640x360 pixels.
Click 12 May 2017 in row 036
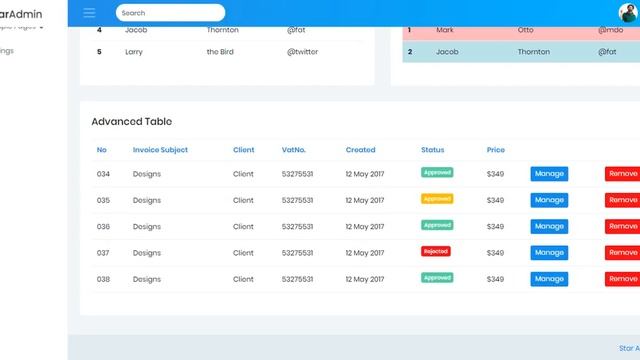point(365,227)
